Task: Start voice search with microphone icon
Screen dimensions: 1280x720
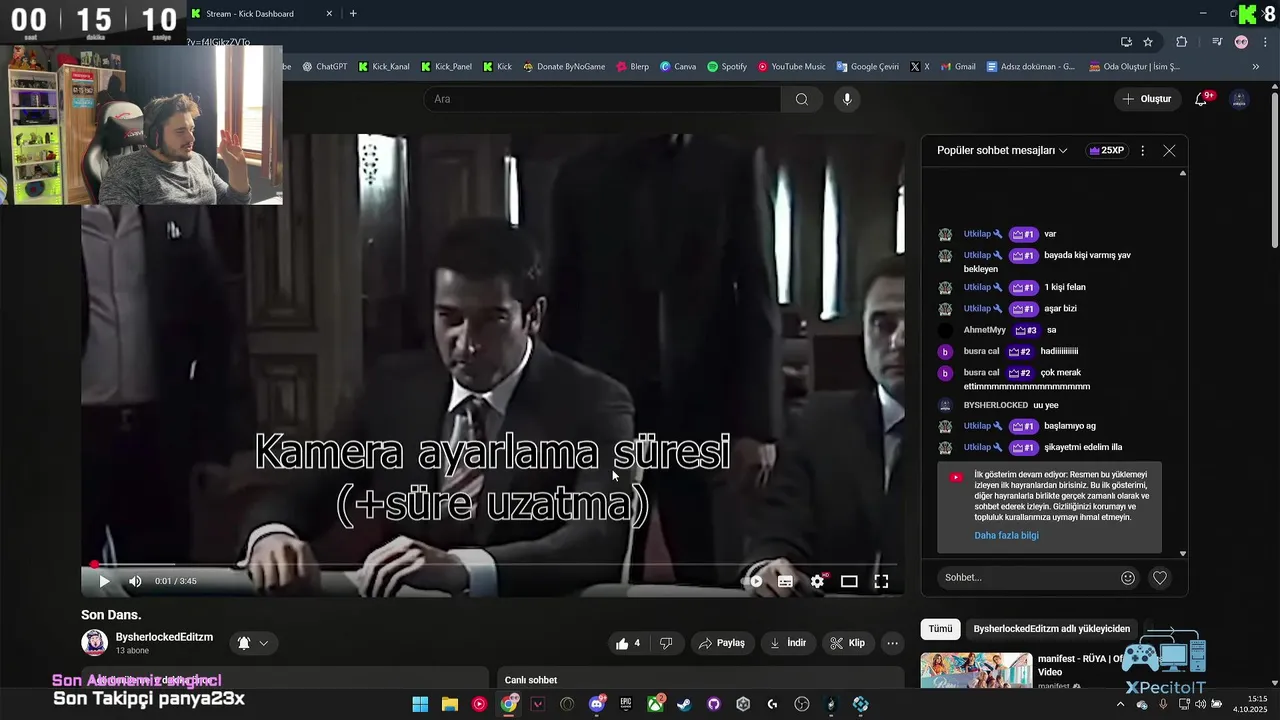Action: [847, 99]
